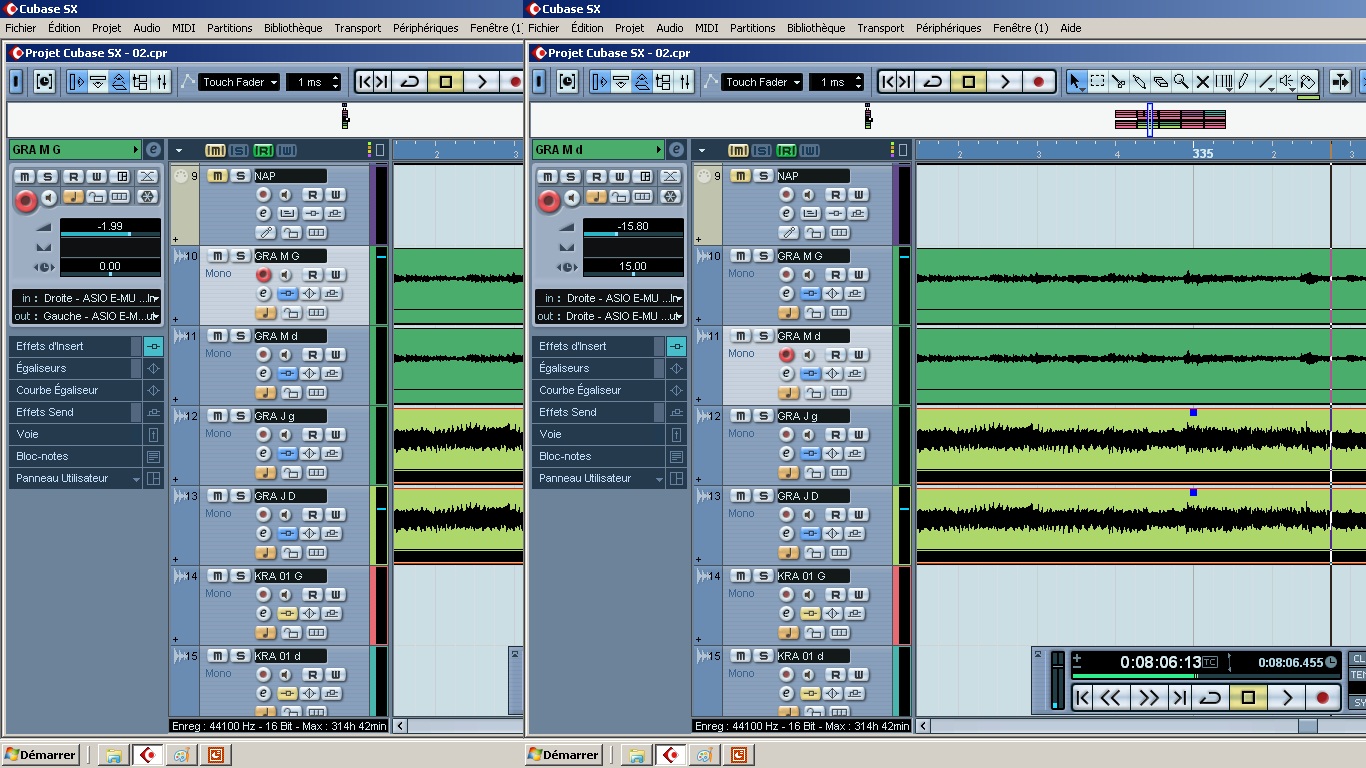Expand the GRA M G inspector header arrow

point(136,150)
